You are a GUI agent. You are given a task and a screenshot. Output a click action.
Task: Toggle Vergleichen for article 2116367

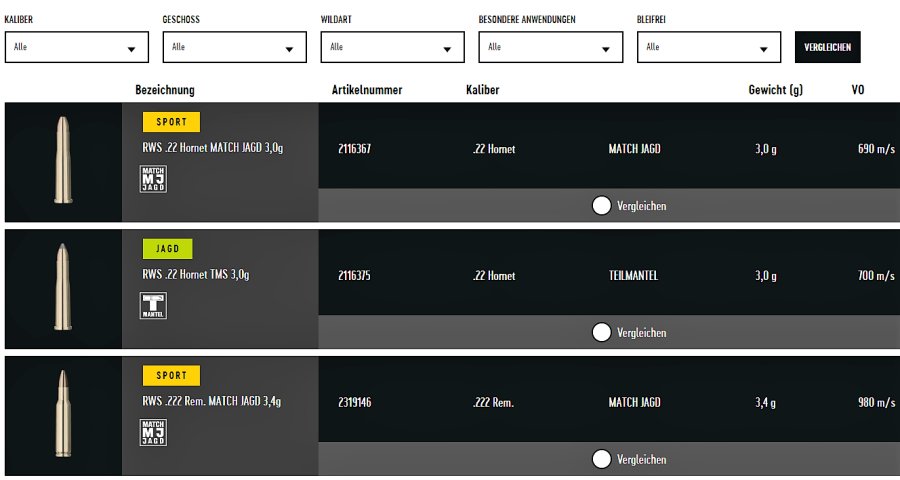click(602, 206)
